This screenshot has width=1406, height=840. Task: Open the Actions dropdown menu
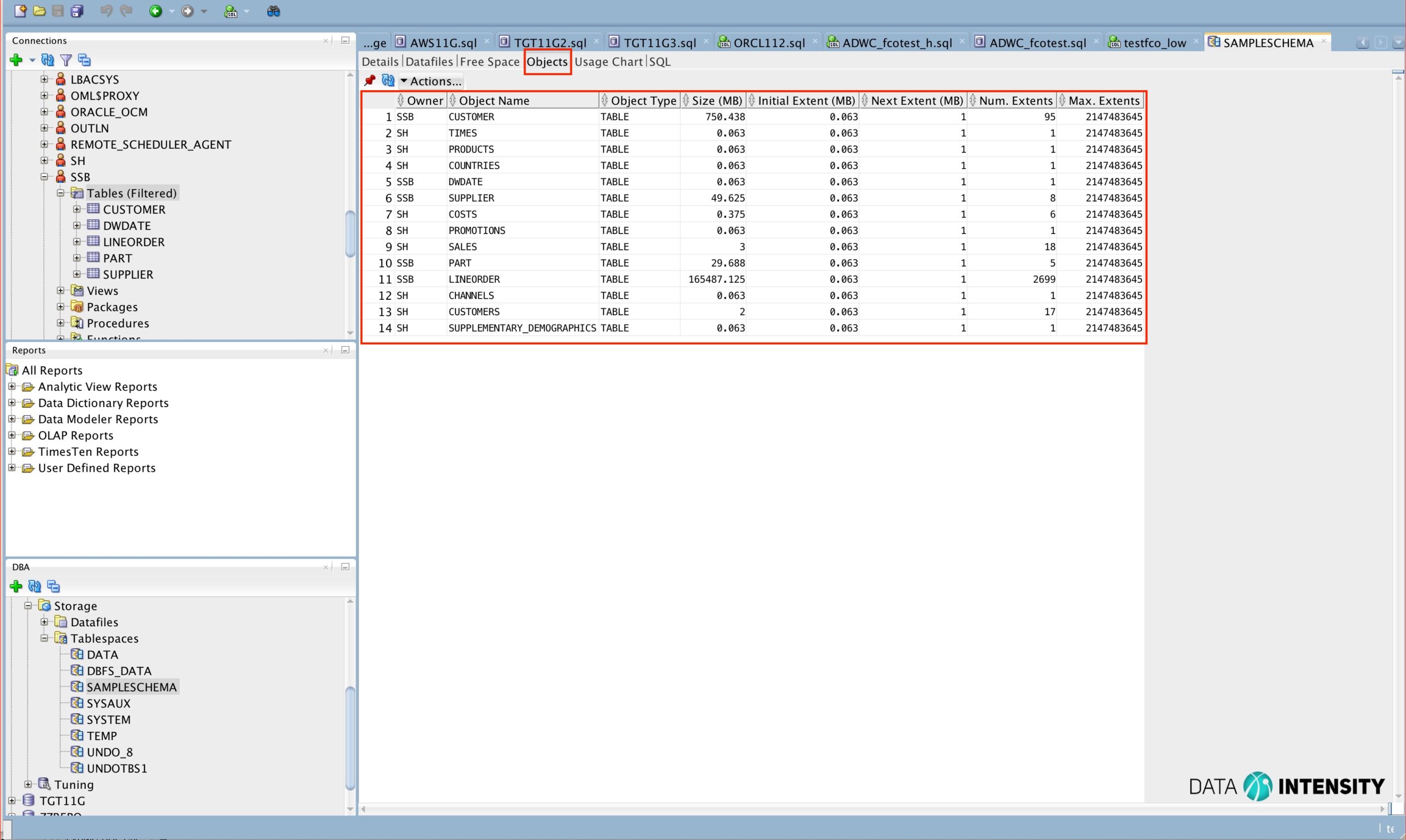pyautogui.click(x=431, y=81)
